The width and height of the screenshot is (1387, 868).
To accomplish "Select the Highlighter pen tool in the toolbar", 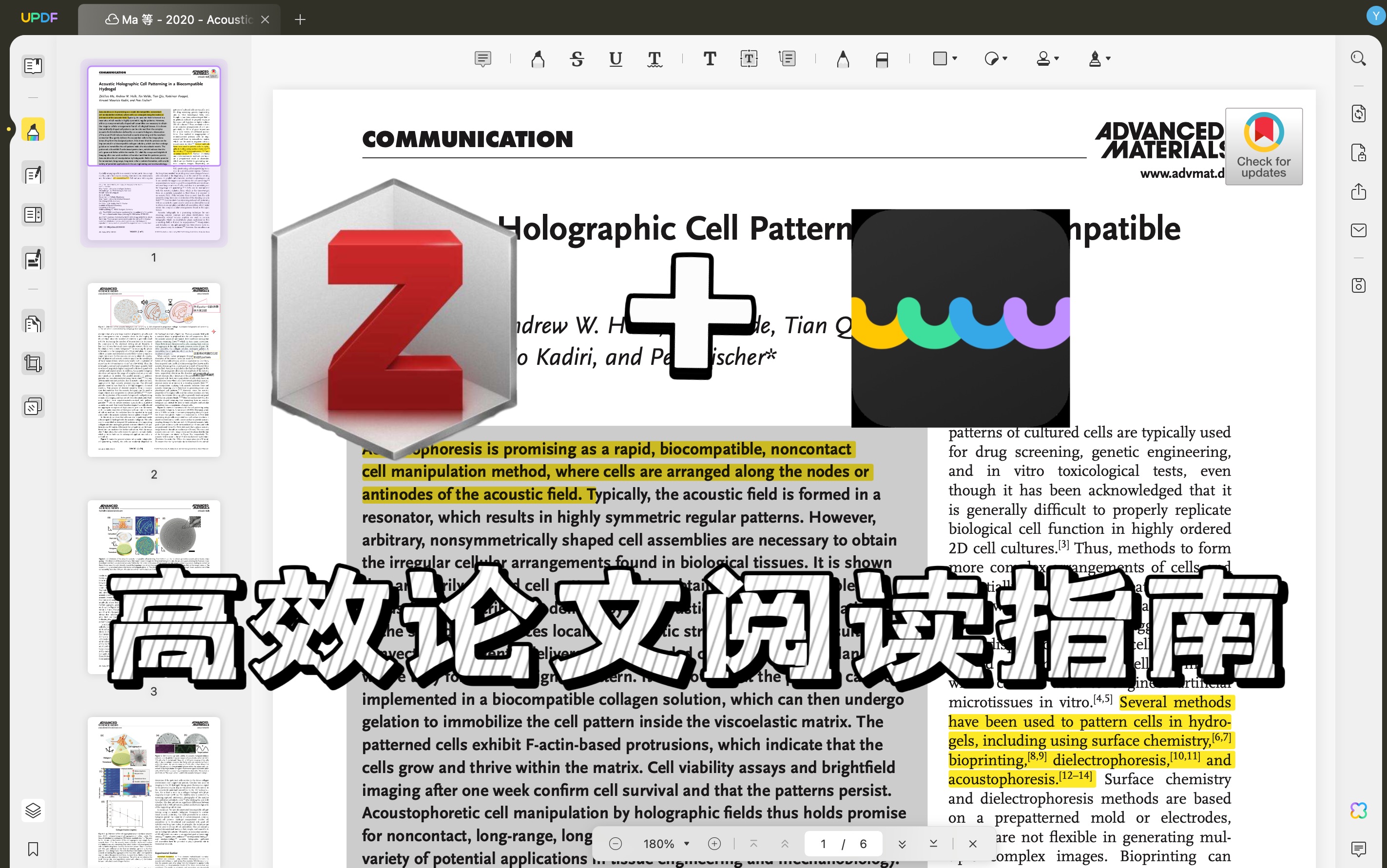I will click(x=538, y=58).
